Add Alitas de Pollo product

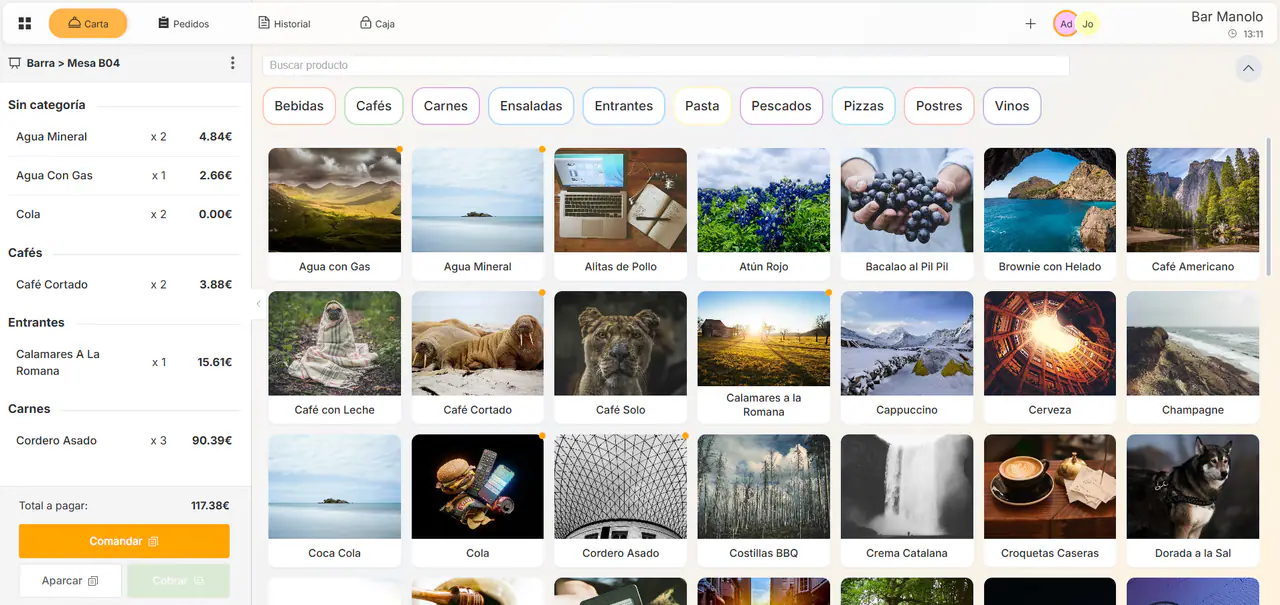(x=621, y=213)
